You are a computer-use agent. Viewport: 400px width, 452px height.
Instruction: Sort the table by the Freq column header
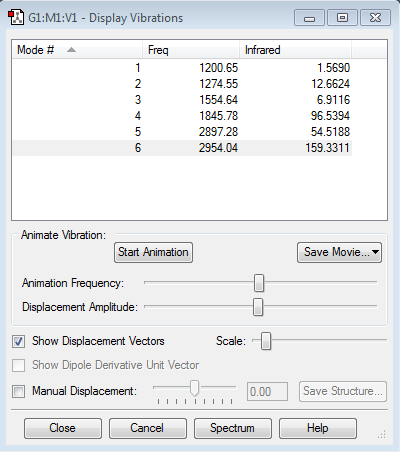point(191,50)
